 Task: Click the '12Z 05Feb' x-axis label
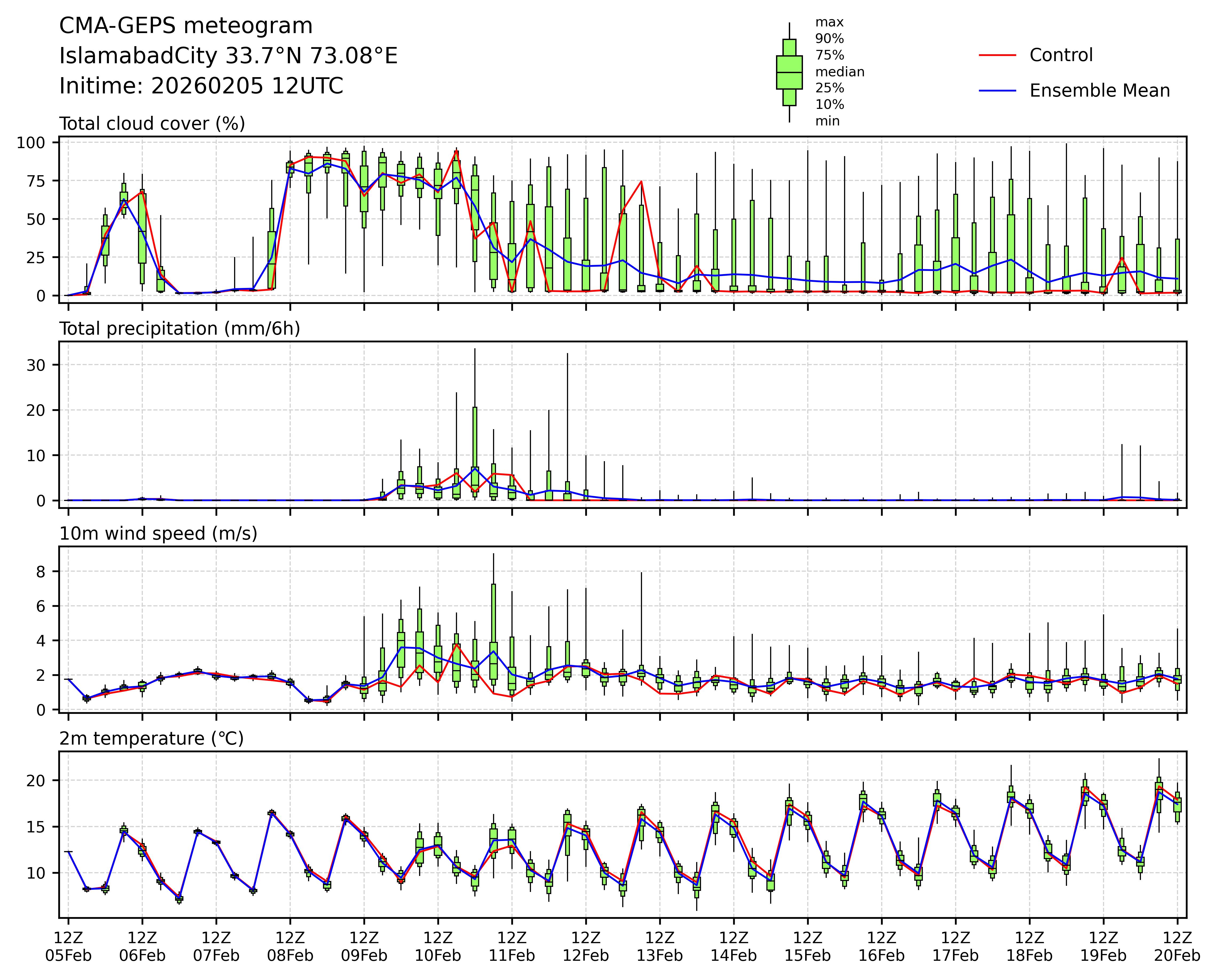[68, 947]
